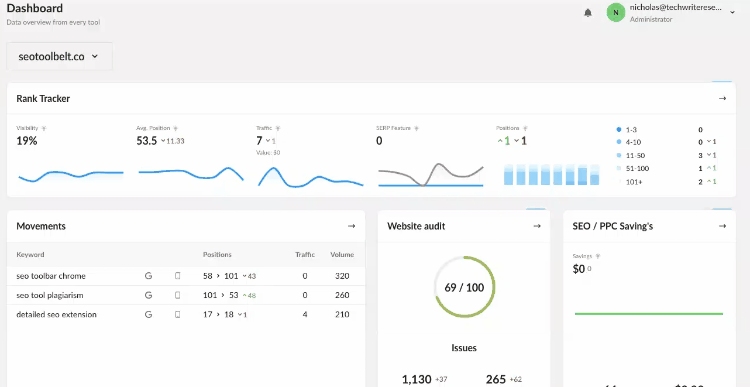Click the Positions bar chart
Image resolution: width=750 pixels, height=387 pixels.
pyautogui.click(x=551, y=174)
